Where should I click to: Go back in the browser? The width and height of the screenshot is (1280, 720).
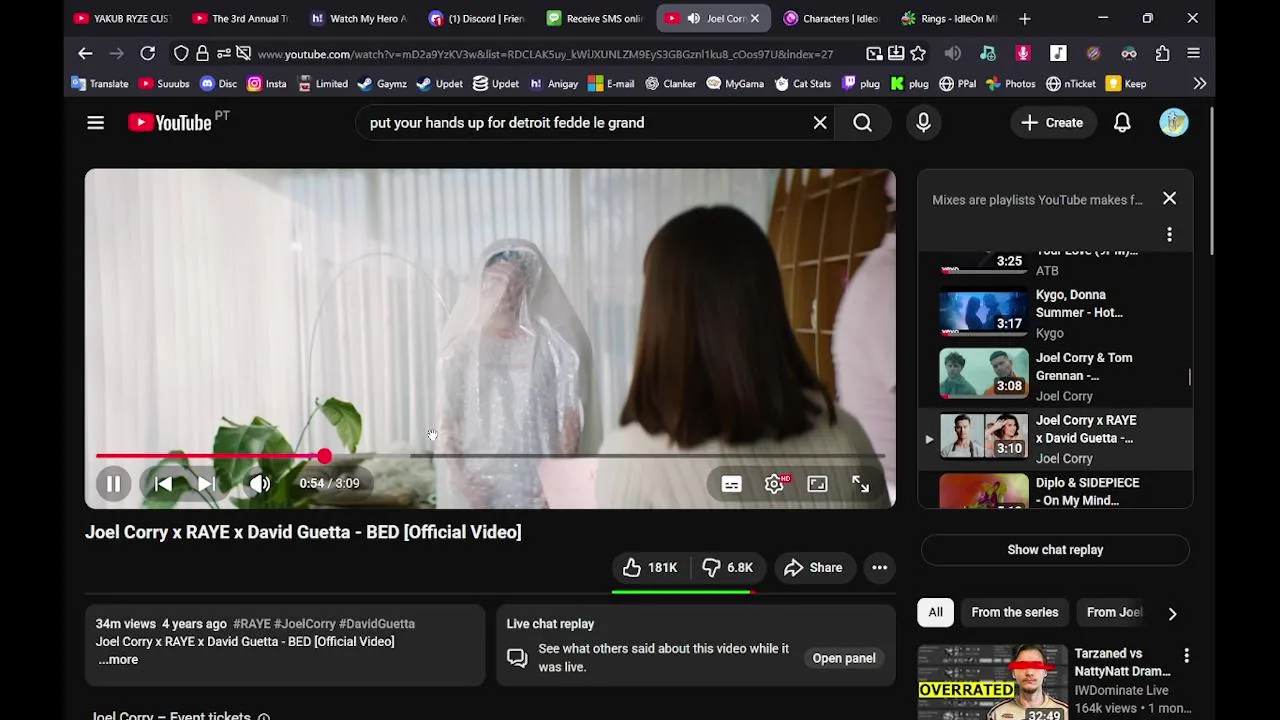[x=85, y=54]
